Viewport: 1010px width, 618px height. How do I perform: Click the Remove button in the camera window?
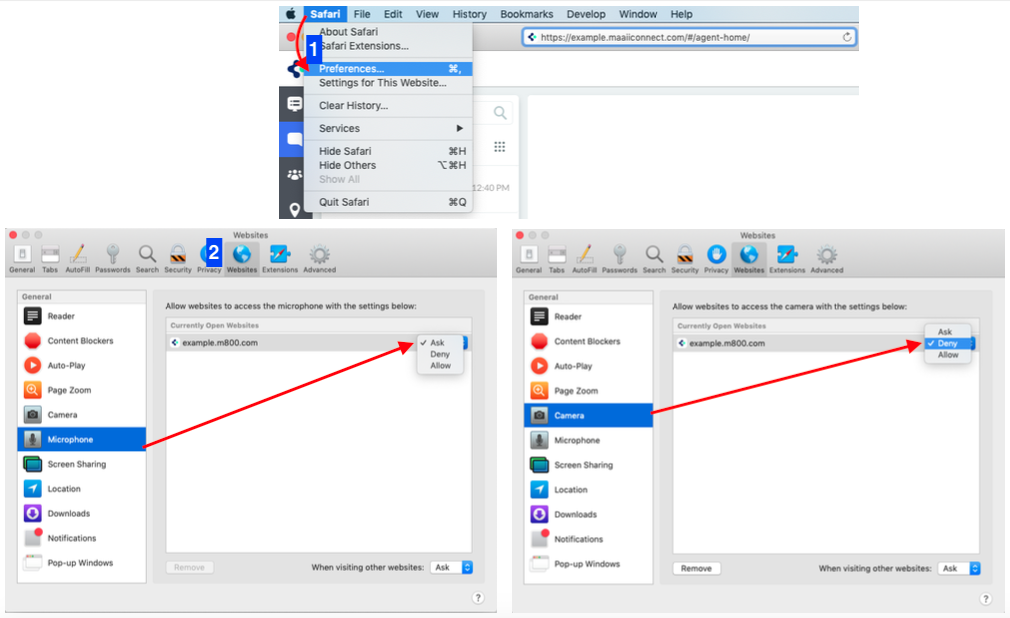[x=696, y=568]
